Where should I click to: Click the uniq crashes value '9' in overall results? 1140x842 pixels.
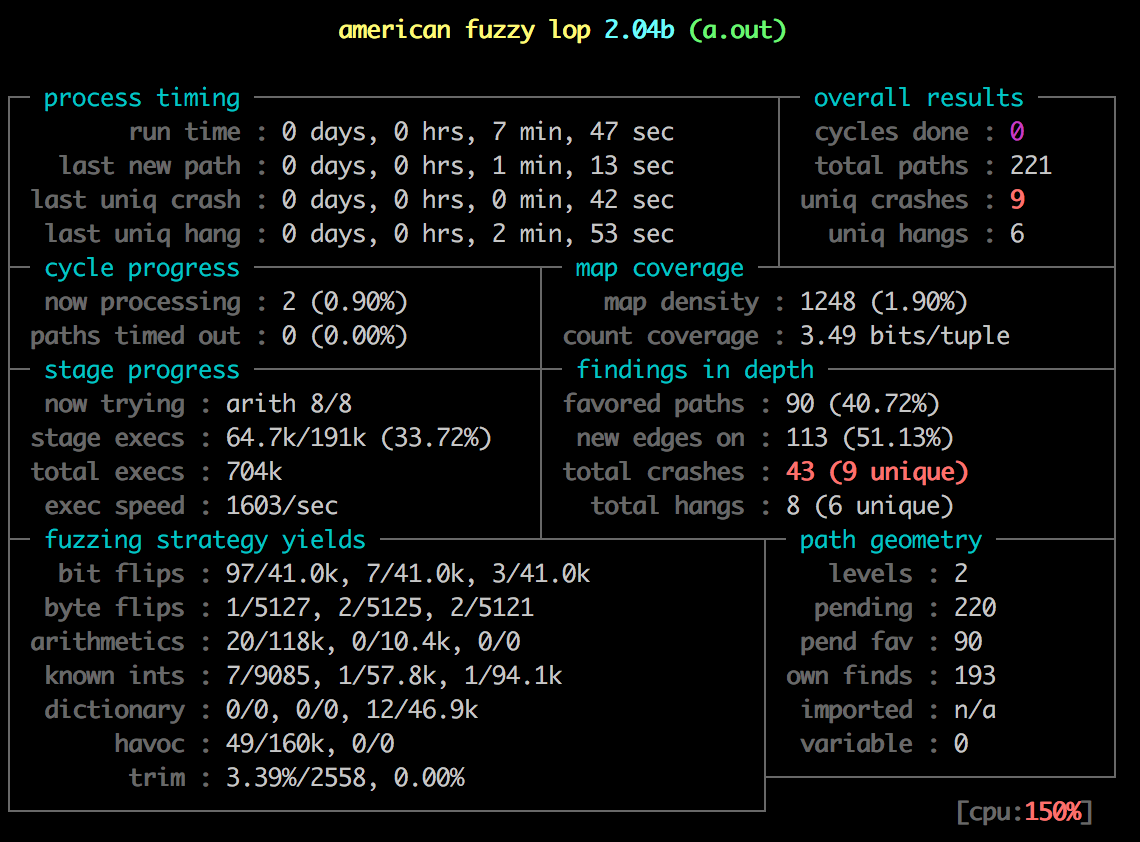pos(1017,200)
